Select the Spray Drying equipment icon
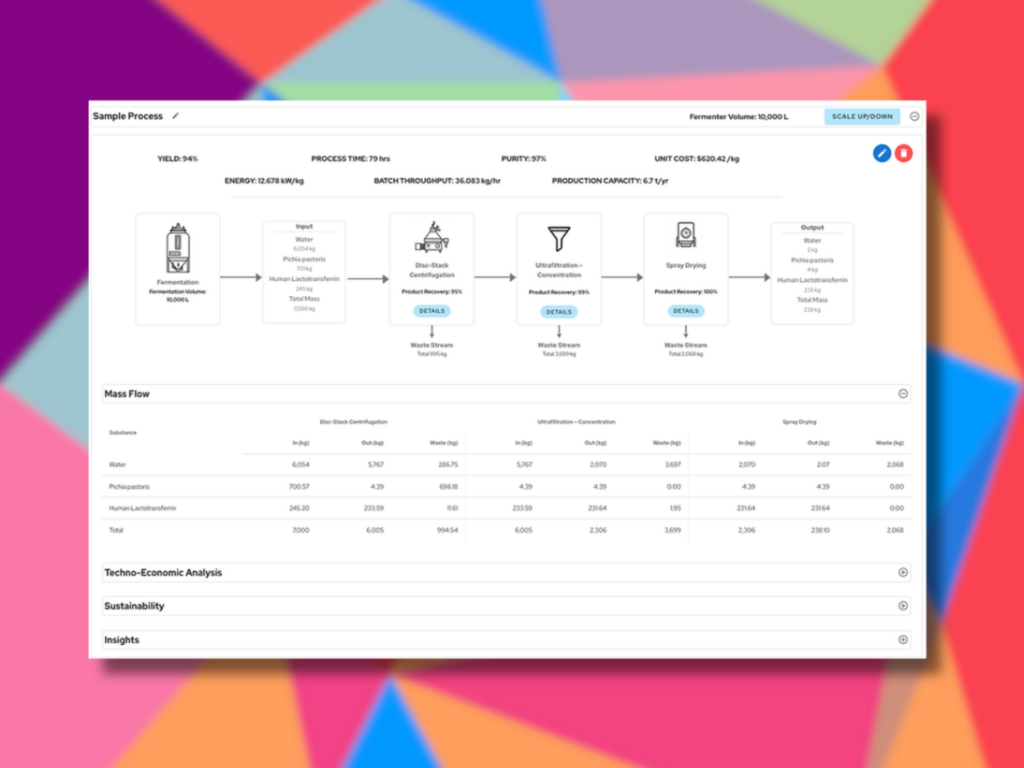Screen dimensions: 1024x768 [685, 236]
